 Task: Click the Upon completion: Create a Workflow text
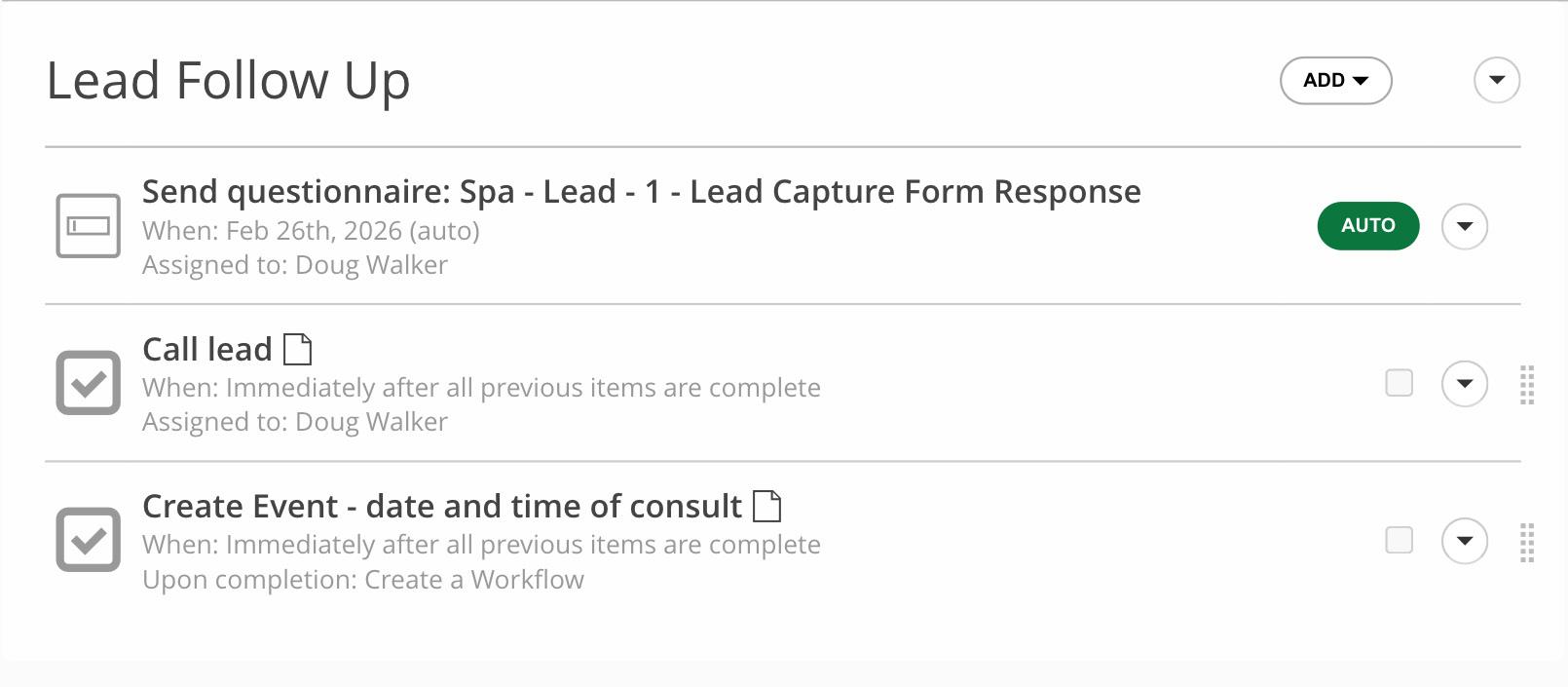[x=362, y=580]
